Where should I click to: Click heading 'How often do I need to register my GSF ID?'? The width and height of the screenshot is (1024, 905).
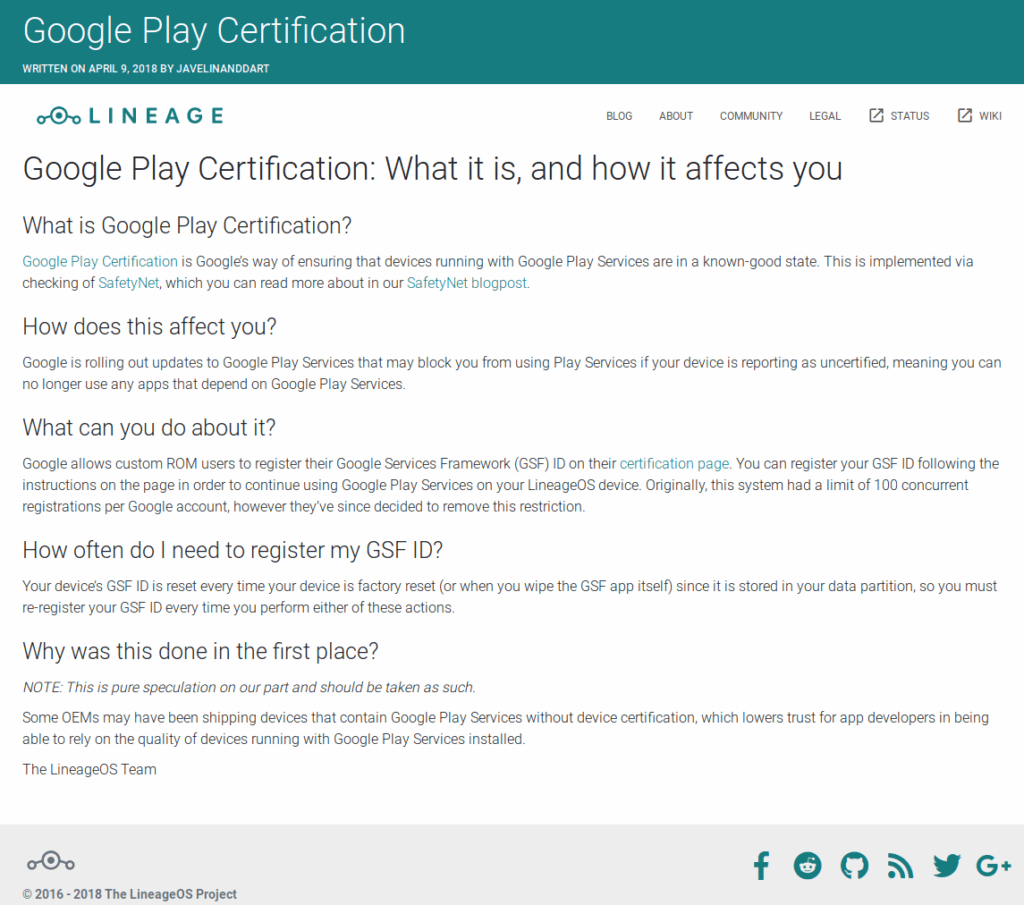pyautogui.click(x=232, y=550)
